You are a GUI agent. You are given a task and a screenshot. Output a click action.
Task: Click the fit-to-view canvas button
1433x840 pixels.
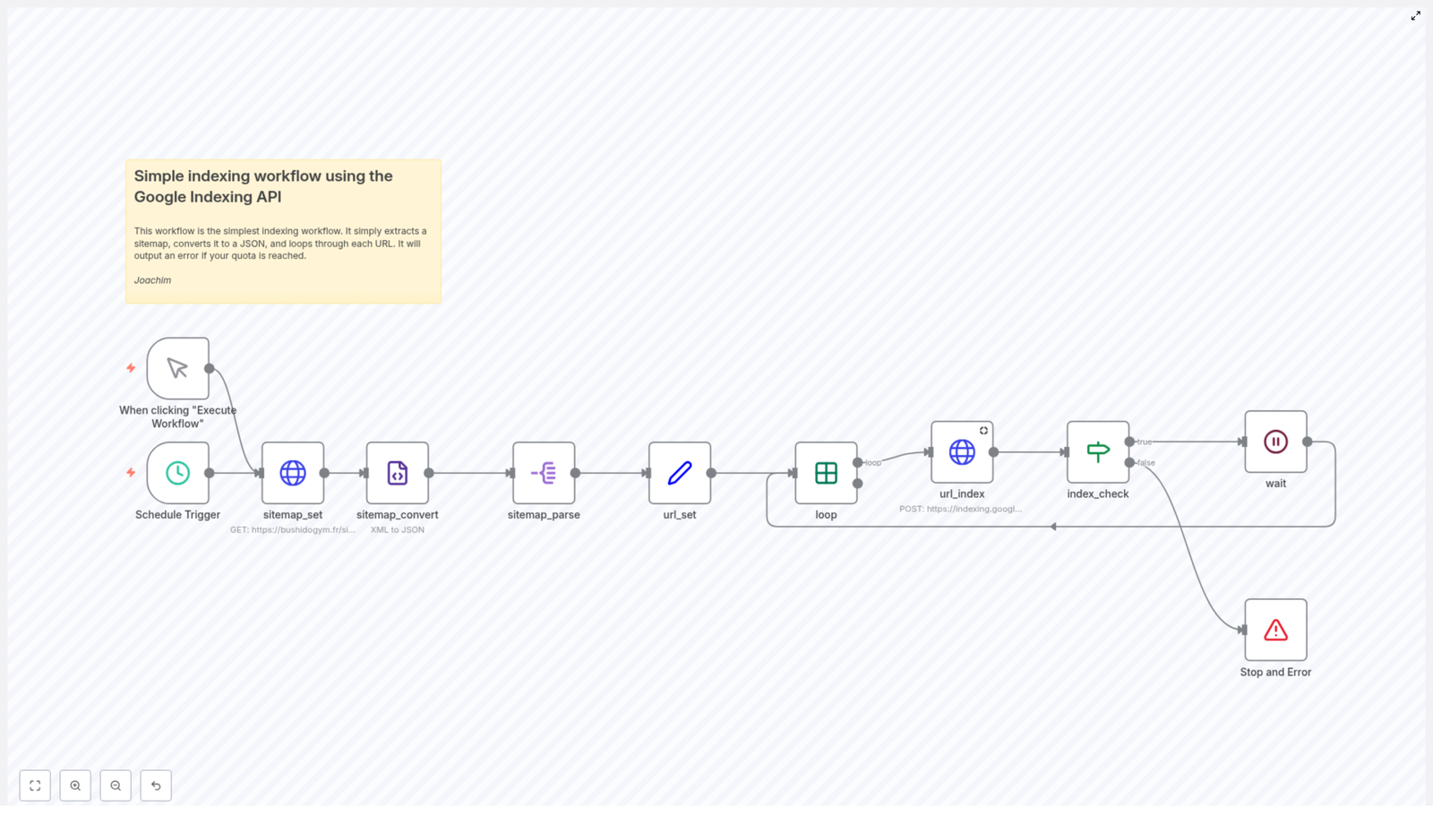[35, 785]
